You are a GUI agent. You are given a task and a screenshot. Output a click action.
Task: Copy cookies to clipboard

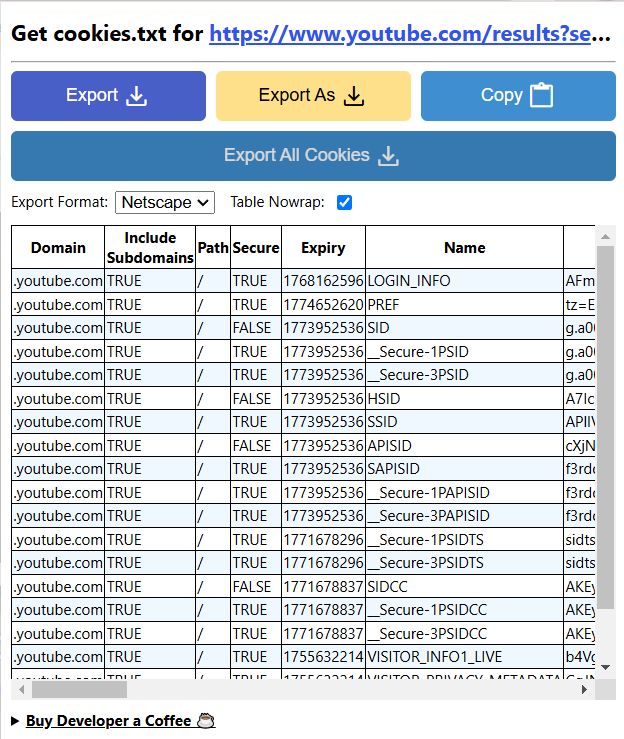tap(518, 96)
